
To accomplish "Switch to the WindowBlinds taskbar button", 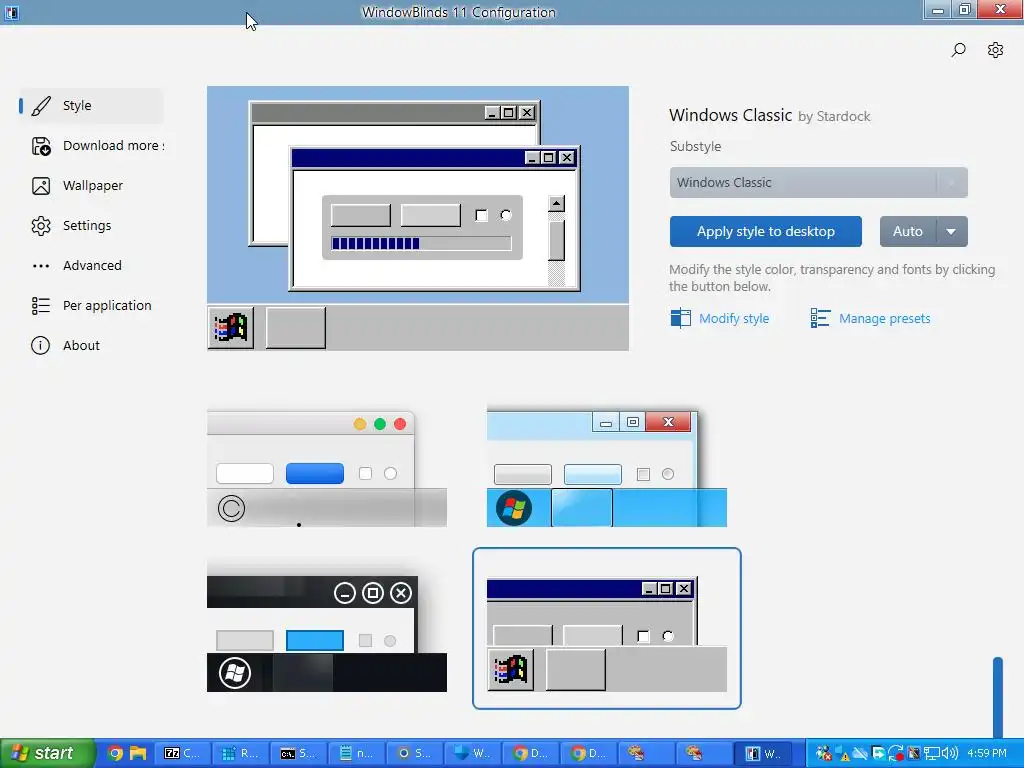I will (763, 753).
